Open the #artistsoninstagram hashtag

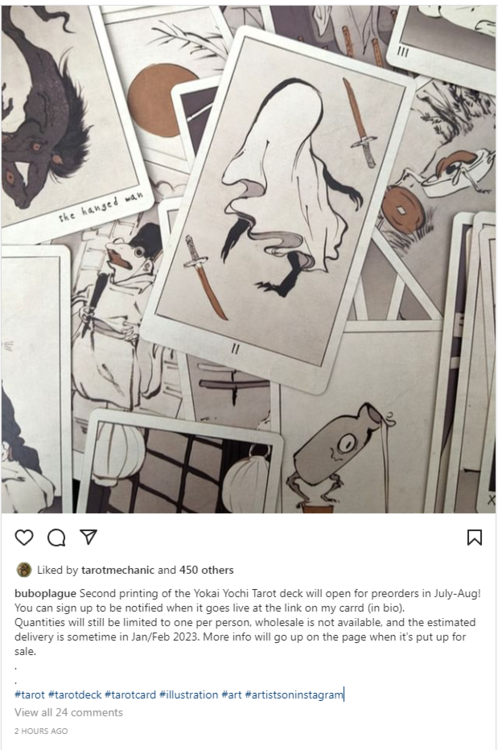(294, 695)
